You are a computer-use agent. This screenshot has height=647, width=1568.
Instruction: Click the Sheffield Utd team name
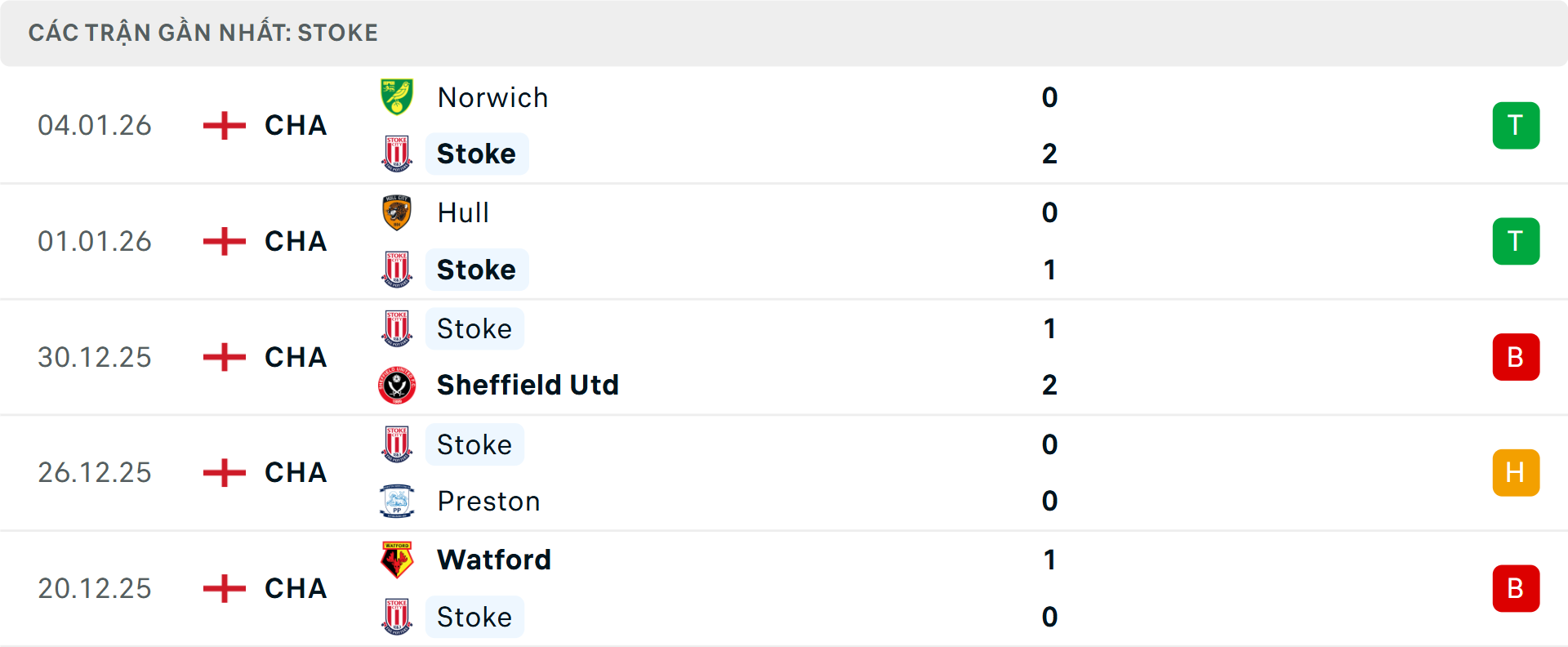(x=528, y=385)
